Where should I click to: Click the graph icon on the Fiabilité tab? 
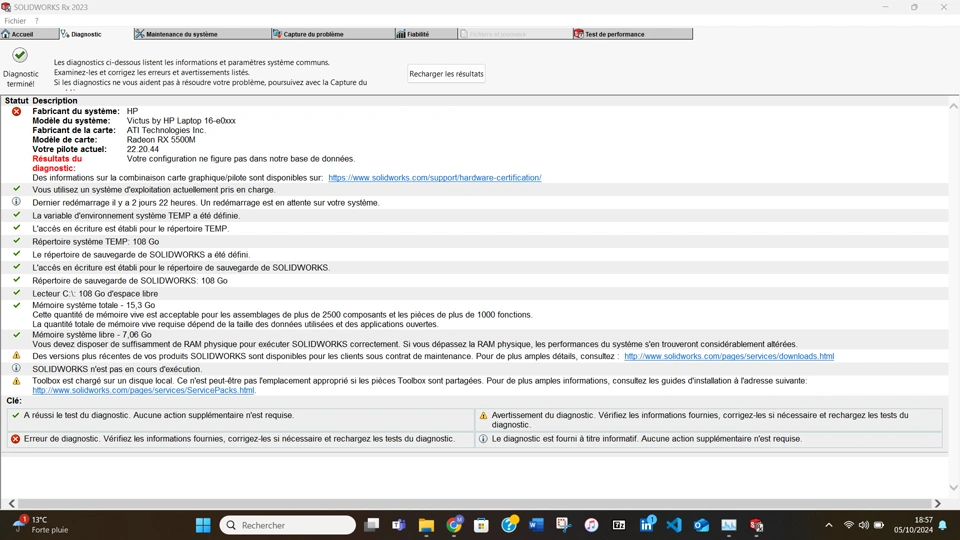(x=400, y=34)
